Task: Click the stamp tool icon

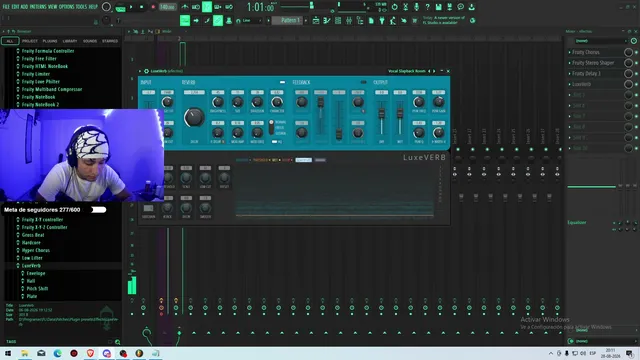Action: (x=229, y=20)
